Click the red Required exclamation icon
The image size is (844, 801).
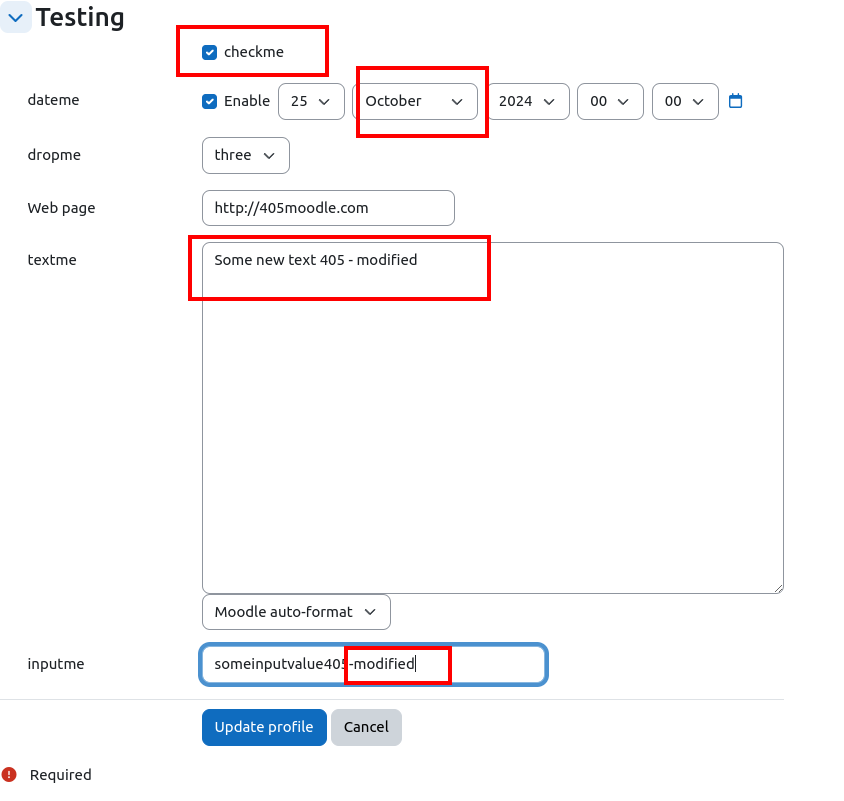[x=9, y=774]
